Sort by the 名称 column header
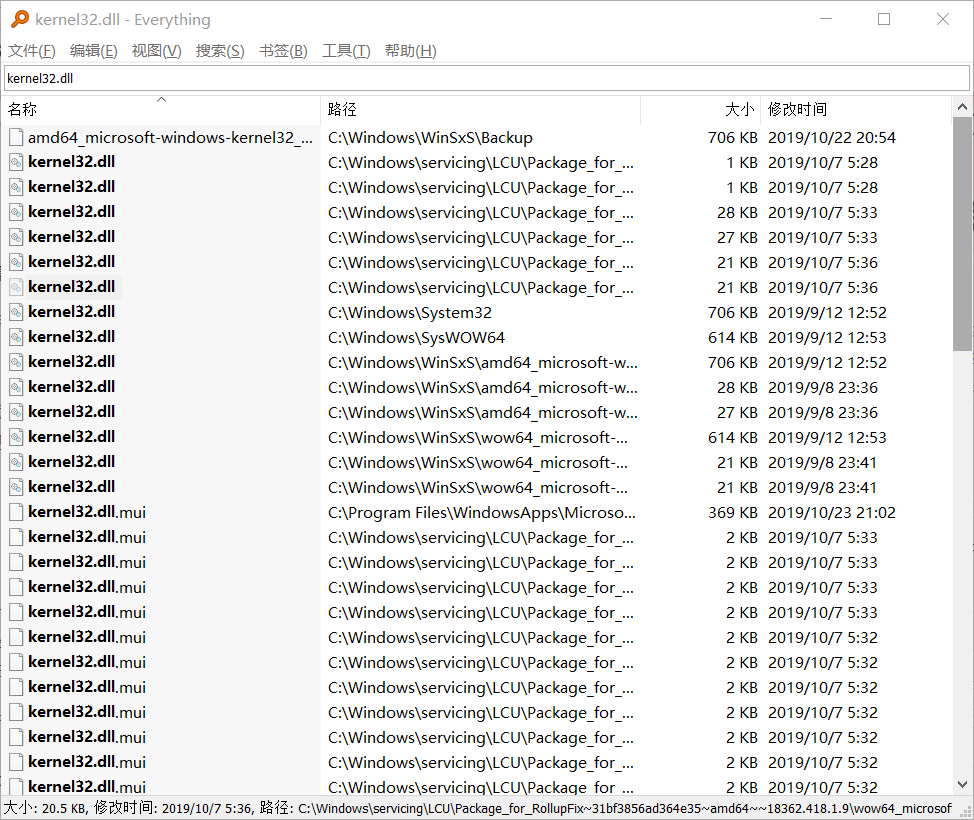 click(x=162, y=109)
